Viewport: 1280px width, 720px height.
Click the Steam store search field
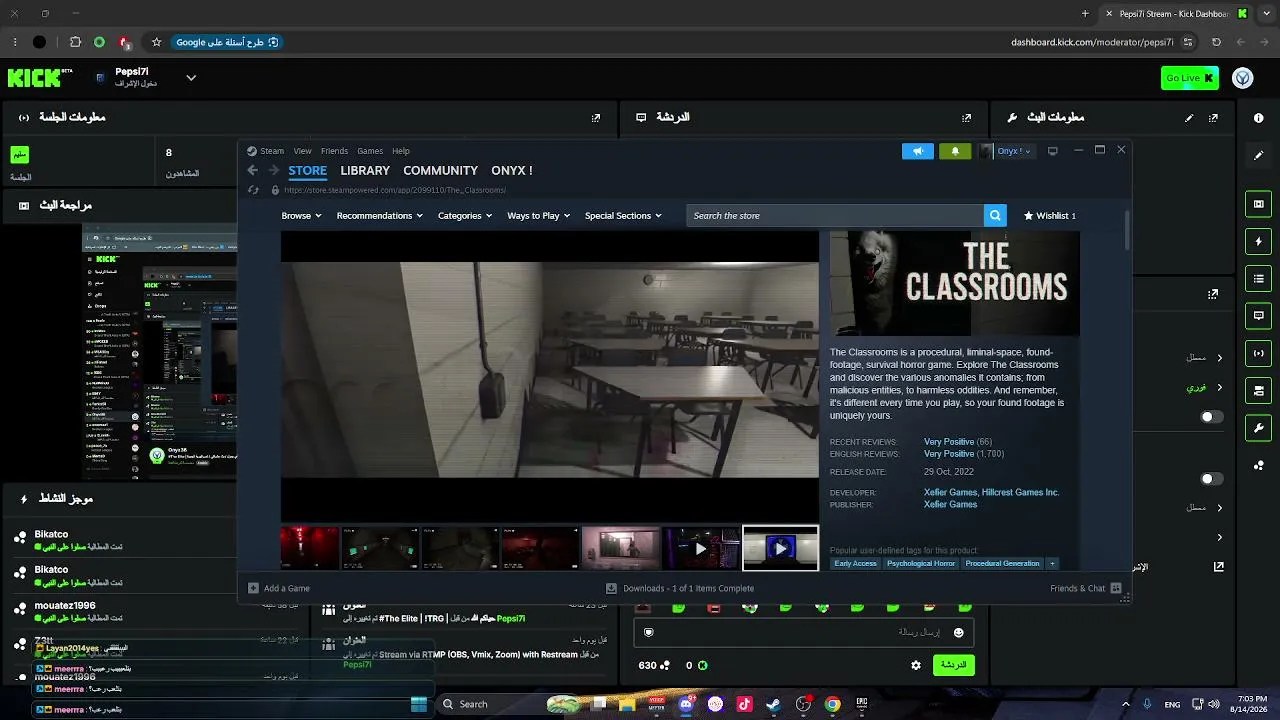tap(835, 216)
